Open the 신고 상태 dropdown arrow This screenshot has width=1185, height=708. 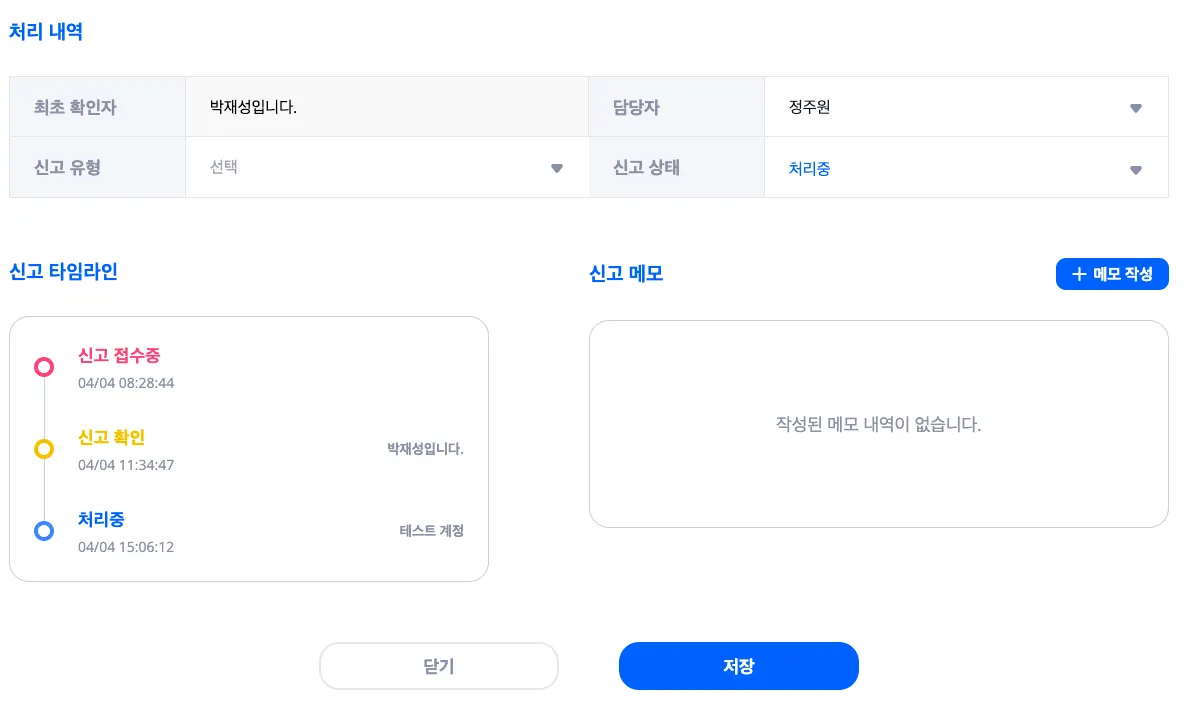tap(1135, 170)
